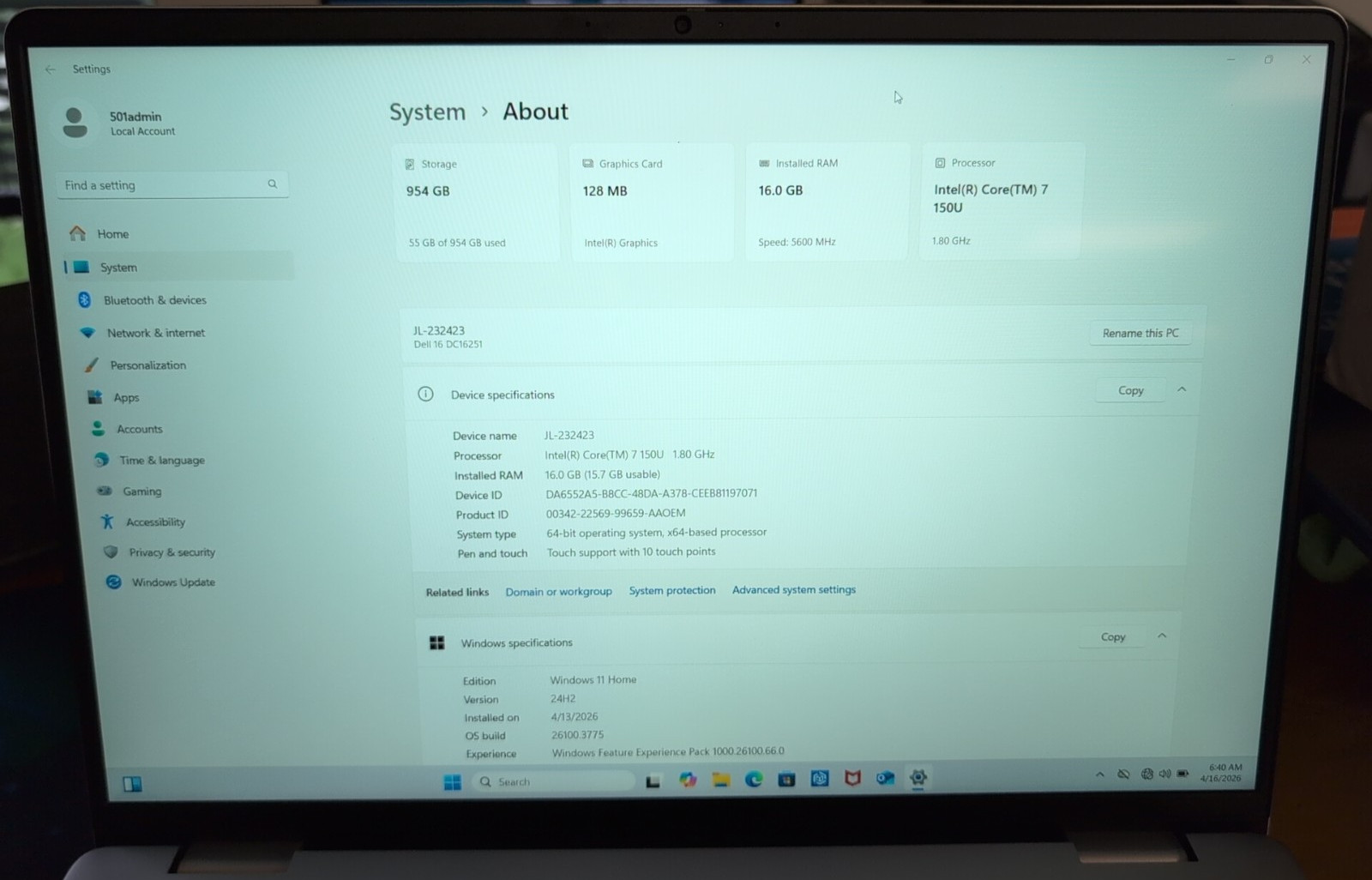Launch Microsoft Edge from the taskbar
The width and height of the screenshot is (1372, 880).
(x=753, y=779)
